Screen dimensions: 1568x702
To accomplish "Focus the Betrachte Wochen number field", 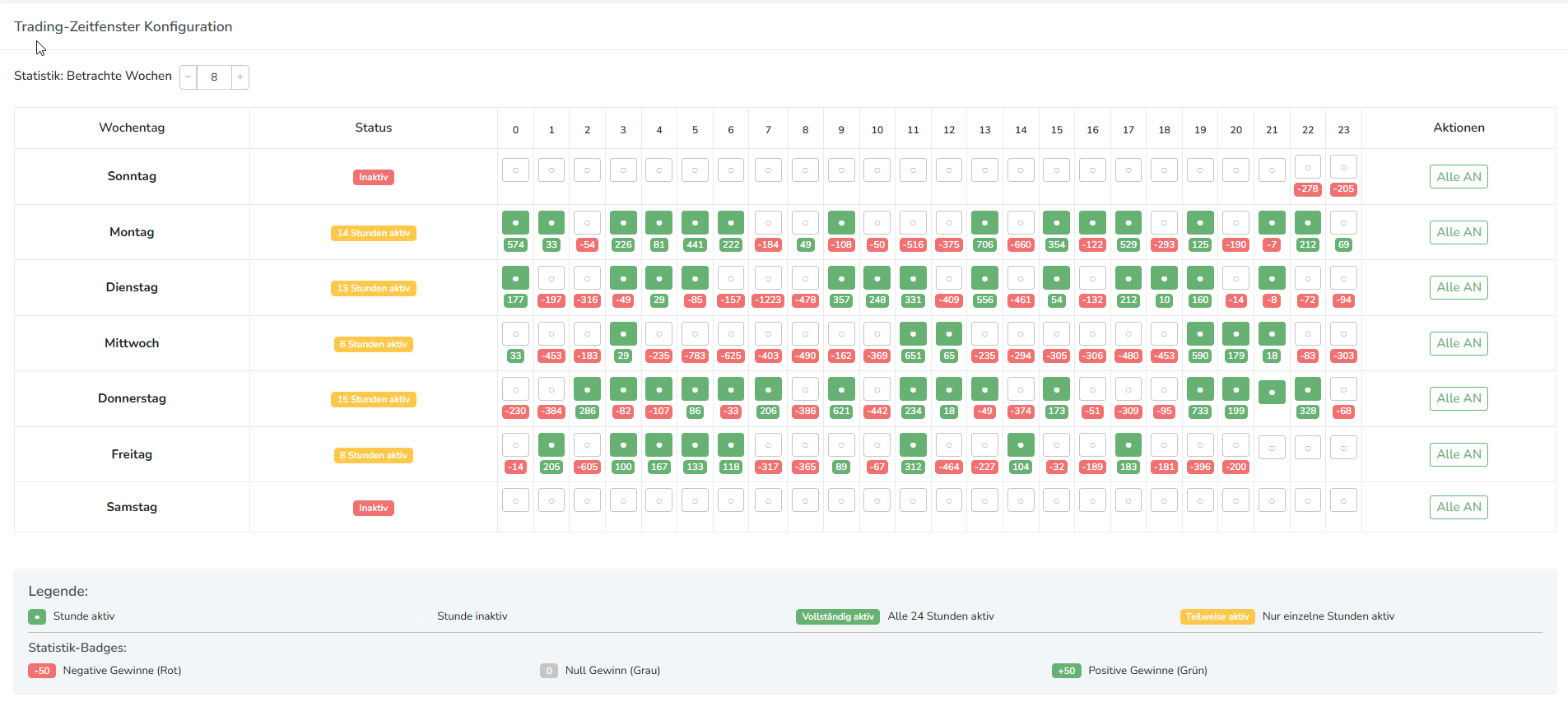I will tap(214, 77).
